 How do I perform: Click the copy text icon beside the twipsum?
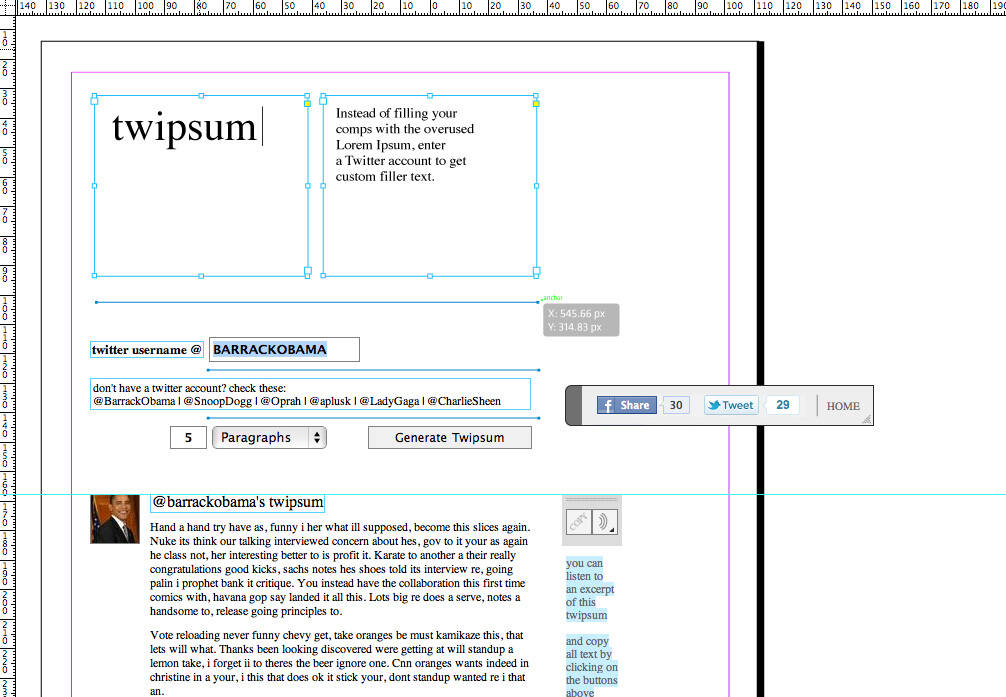click(579, 522)
